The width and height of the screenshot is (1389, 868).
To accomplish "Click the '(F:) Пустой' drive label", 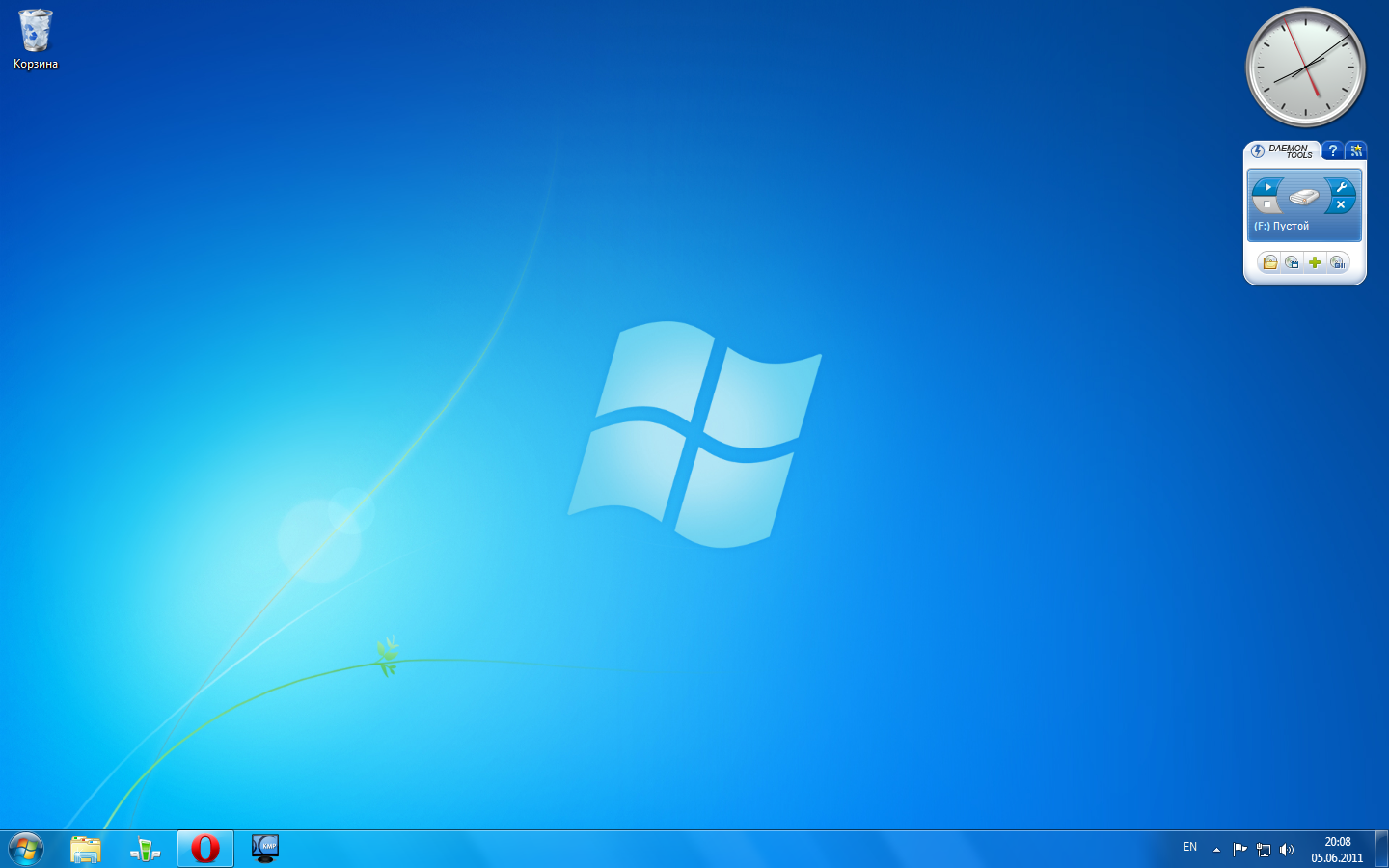I will point(1281,226).
